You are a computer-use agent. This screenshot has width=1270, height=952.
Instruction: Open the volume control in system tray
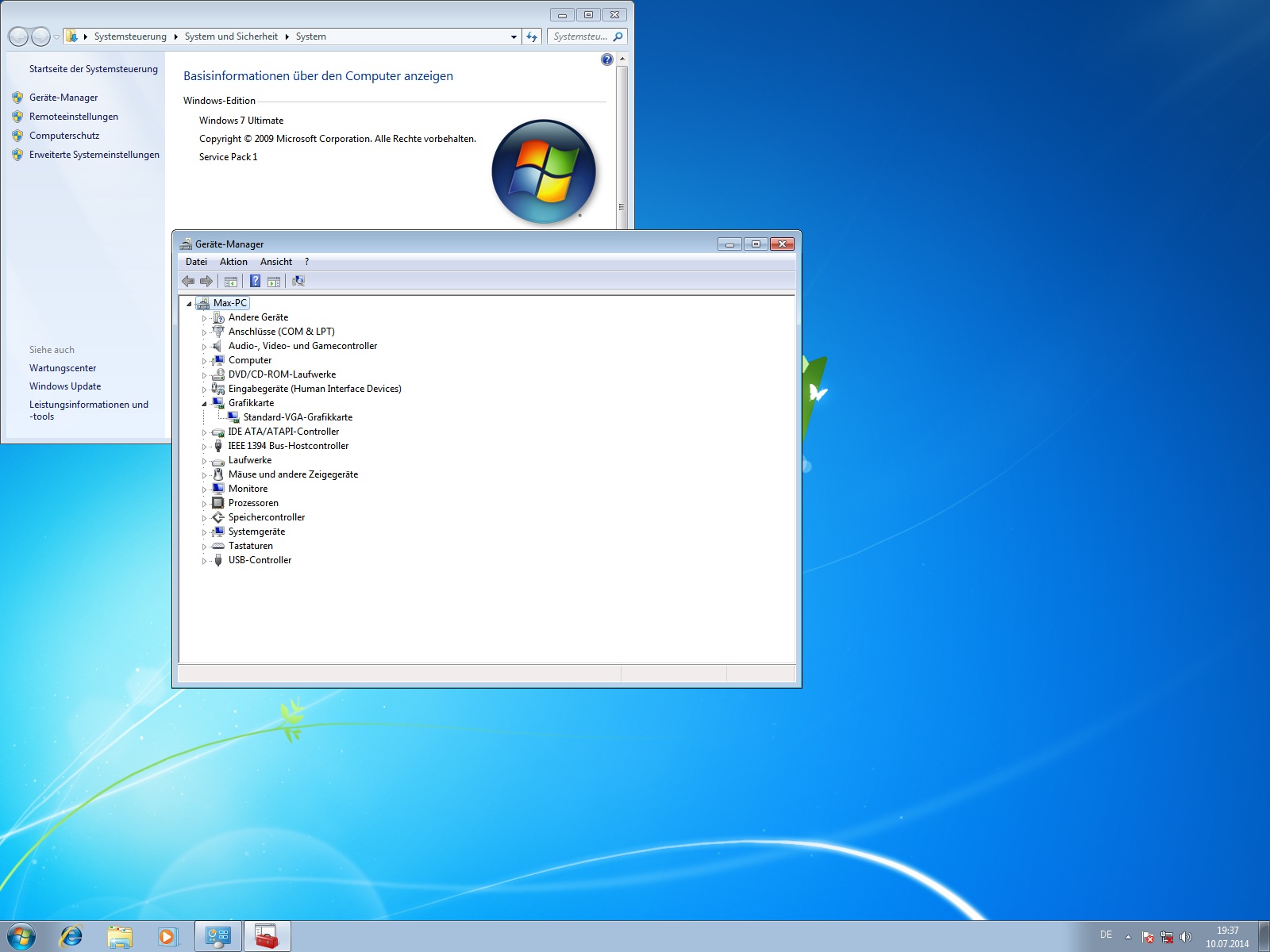pyautogui.click(x=1186, y=937)
